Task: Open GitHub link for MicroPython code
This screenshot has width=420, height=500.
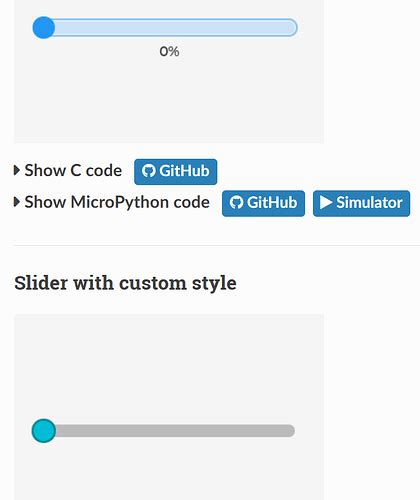Action: tap(263, 203)
